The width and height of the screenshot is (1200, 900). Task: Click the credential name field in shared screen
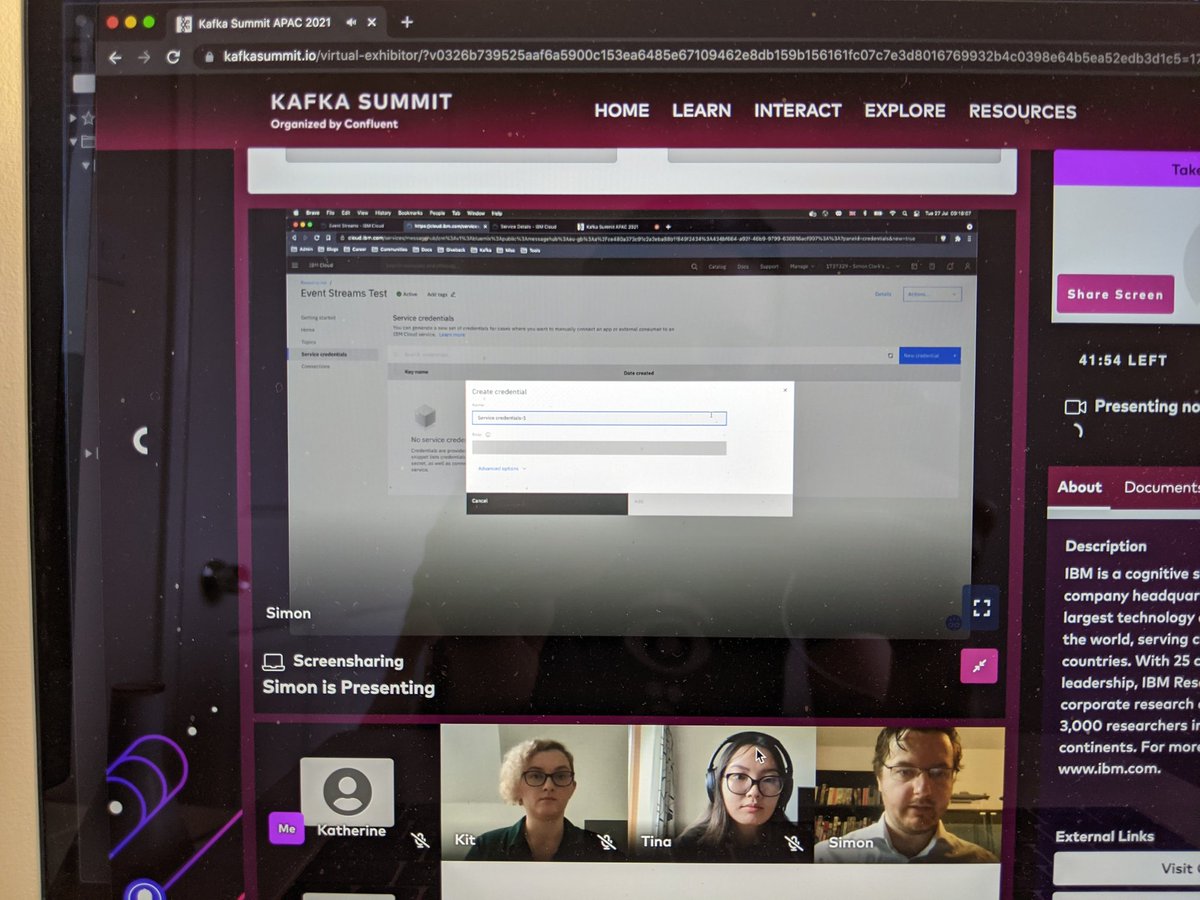[598, 418]
